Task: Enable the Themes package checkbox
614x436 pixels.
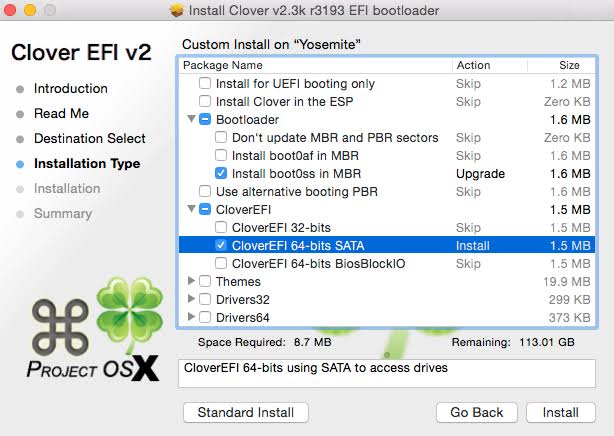Action: click(x=205, y=282)
